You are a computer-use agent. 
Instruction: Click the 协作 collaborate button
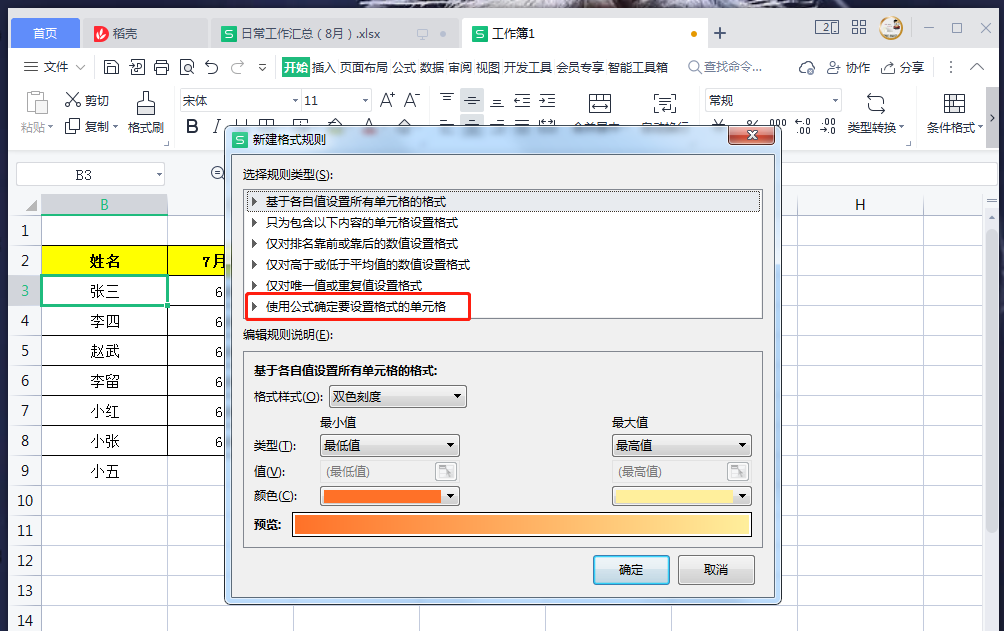point(848,67)
